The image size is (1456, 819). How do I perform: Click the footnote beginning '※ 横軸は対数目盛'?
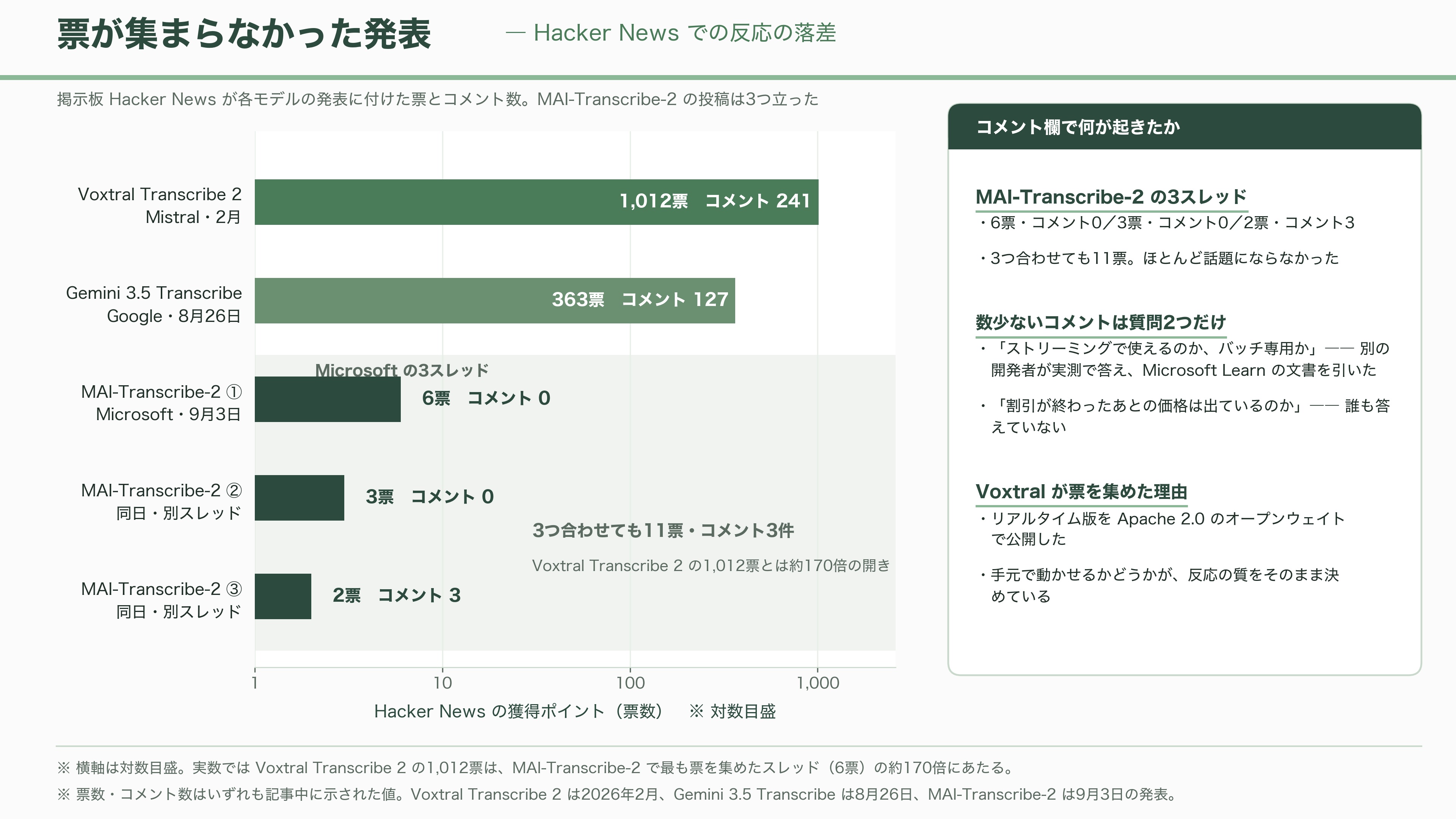pyautogui.click(x=536, y=768)
